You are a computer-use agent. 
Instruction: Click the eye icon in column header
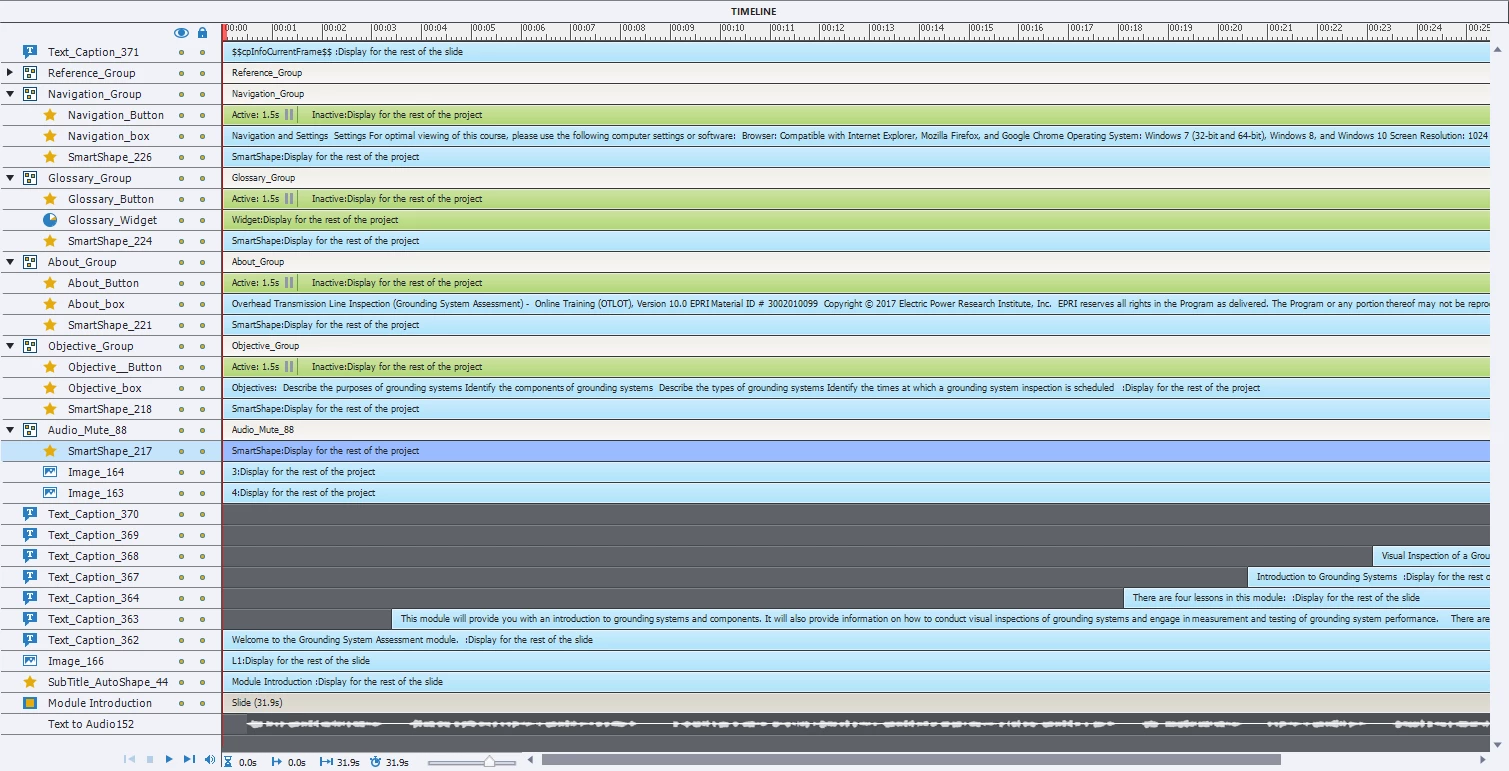(x=181, y=32)
